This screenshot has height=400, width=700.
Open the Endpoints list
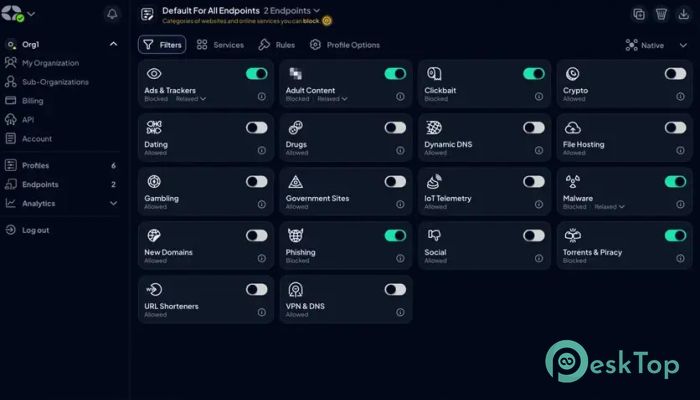[60, 184]
